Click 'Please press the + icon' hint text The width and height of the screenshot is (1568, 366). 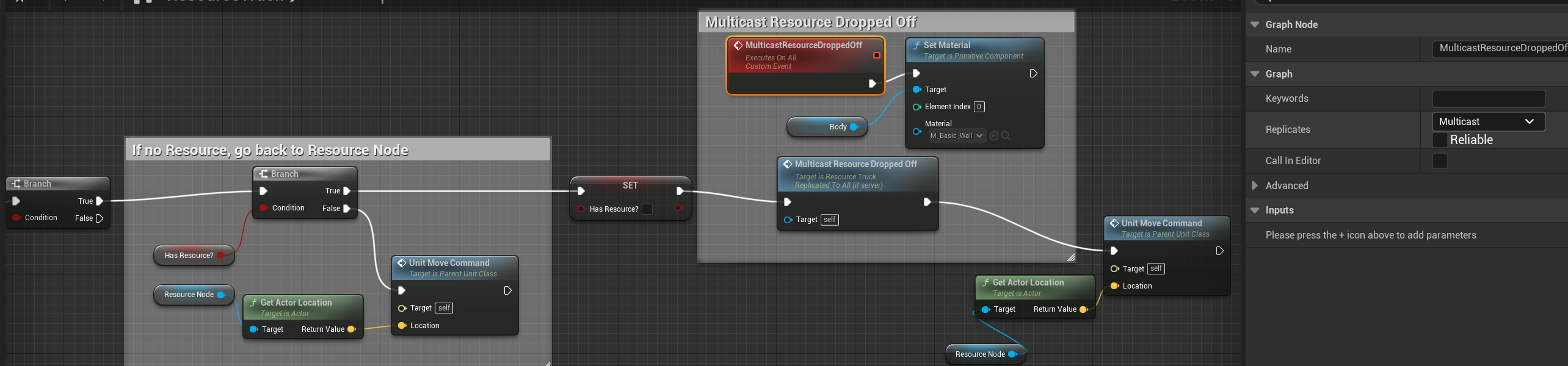click(1371, 235)
